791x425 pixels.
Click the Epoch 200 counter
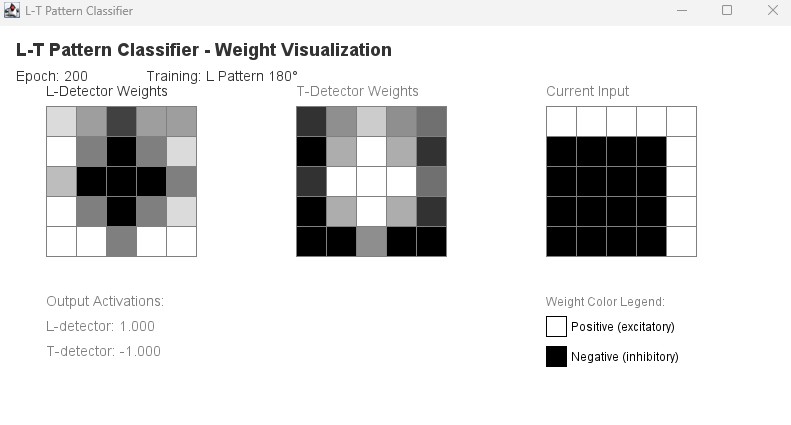pyautogui.click(x=52, y=76)
